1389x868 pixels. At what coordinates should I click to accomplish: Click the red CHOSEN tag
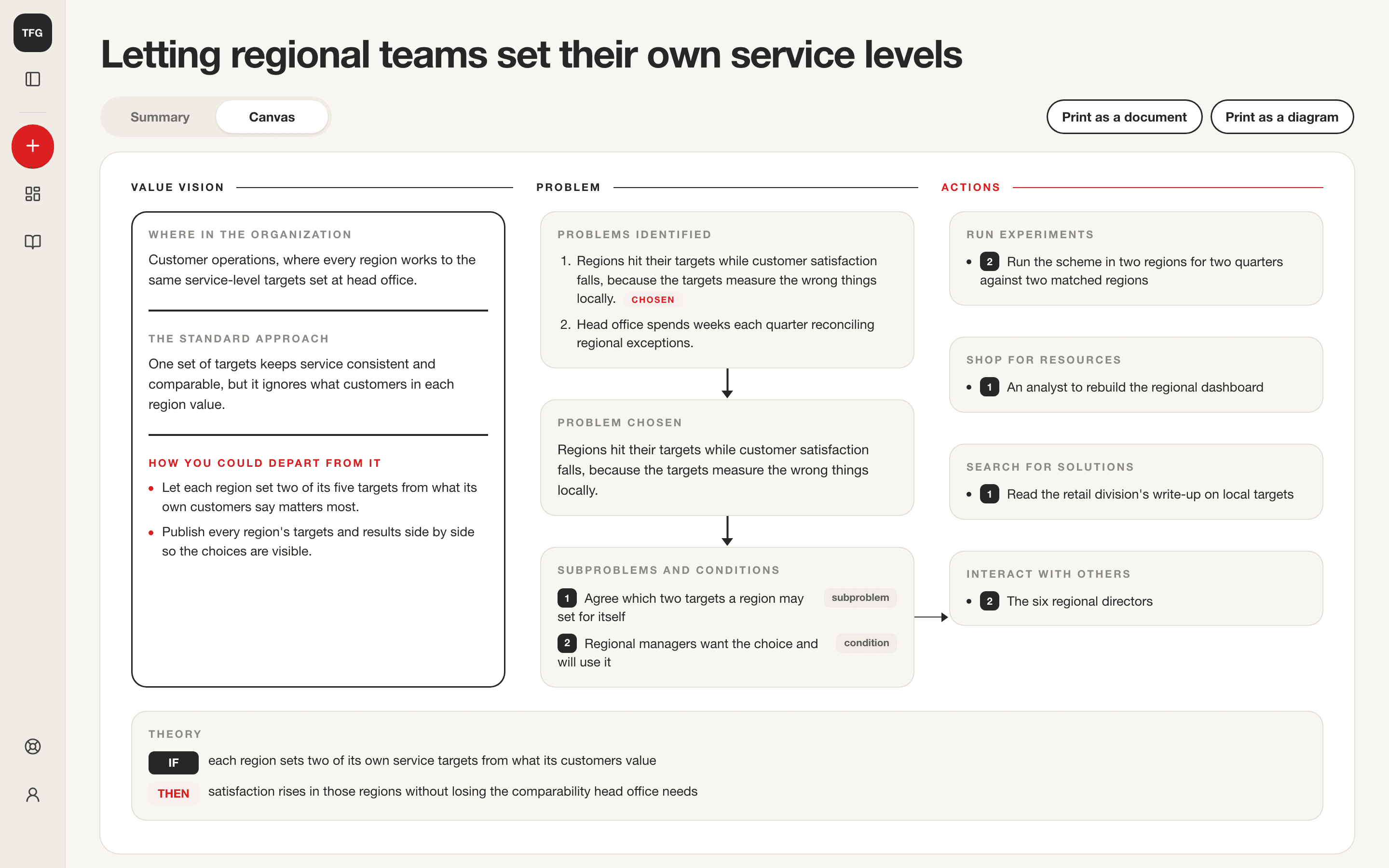click(653, 299)
